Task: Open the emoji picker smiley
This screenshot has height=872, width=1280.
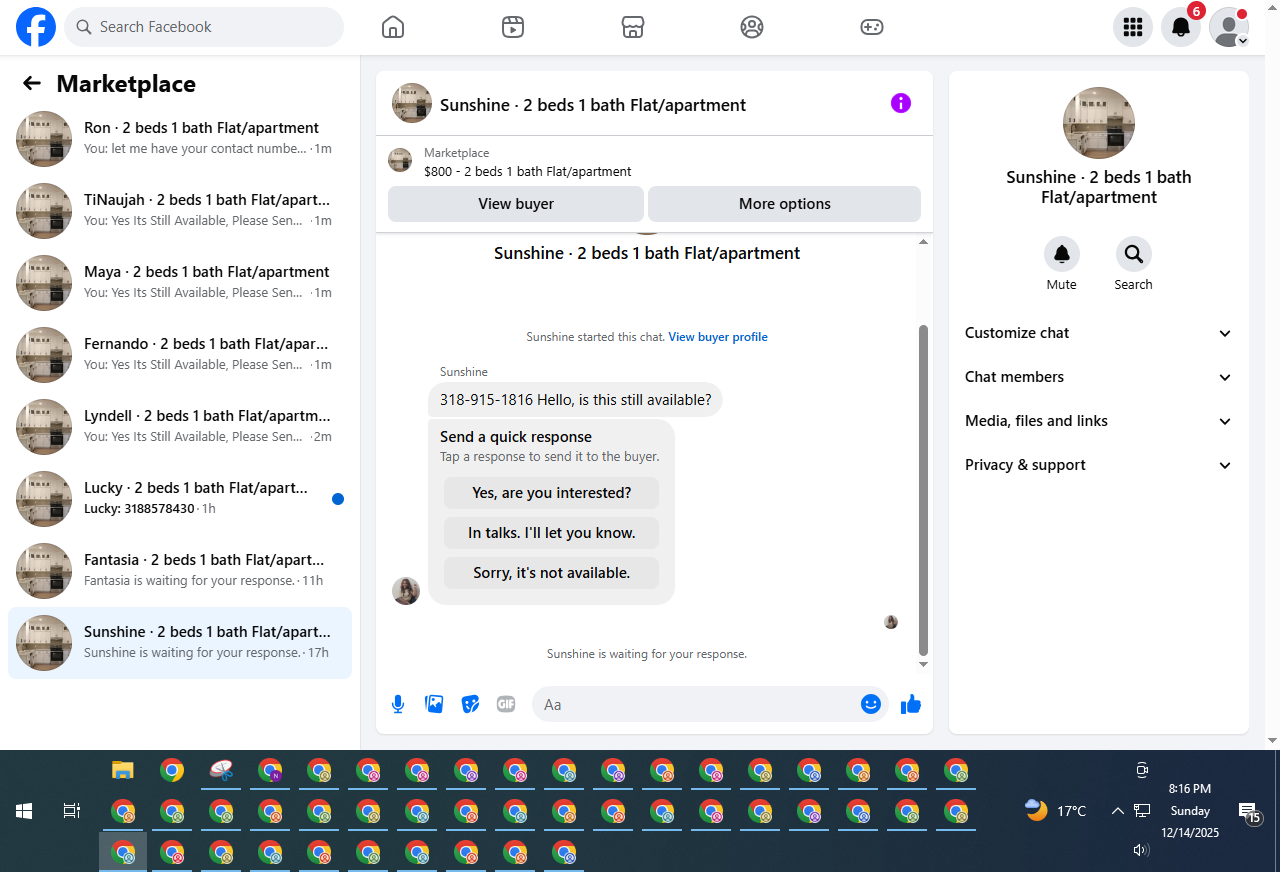Action: pyautogui.click(x=871, y=704)
